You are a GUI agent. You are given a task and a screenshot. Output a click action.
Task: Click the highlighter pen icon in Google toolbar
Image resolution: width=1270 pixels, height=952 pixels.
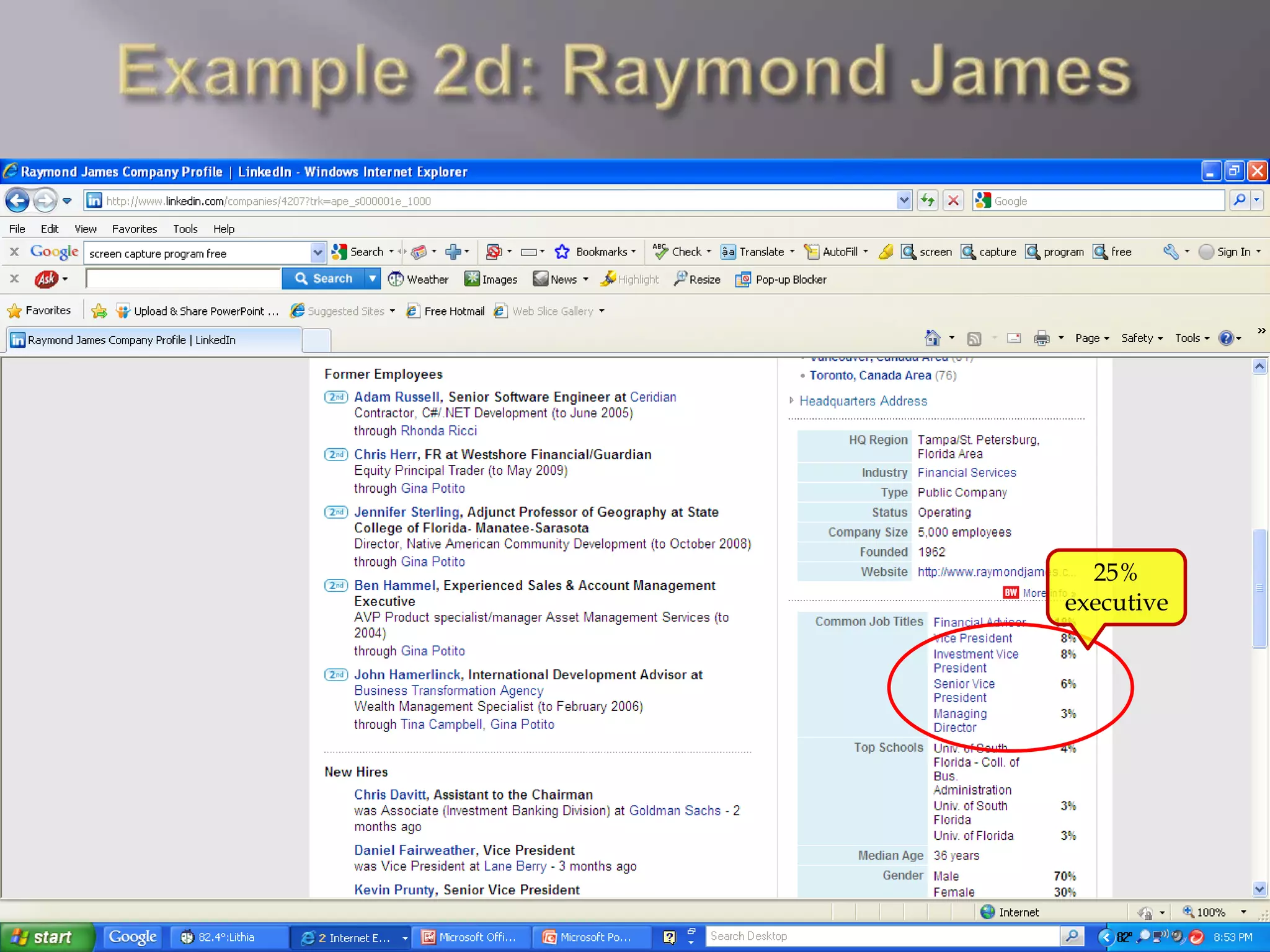click(886, 252)
